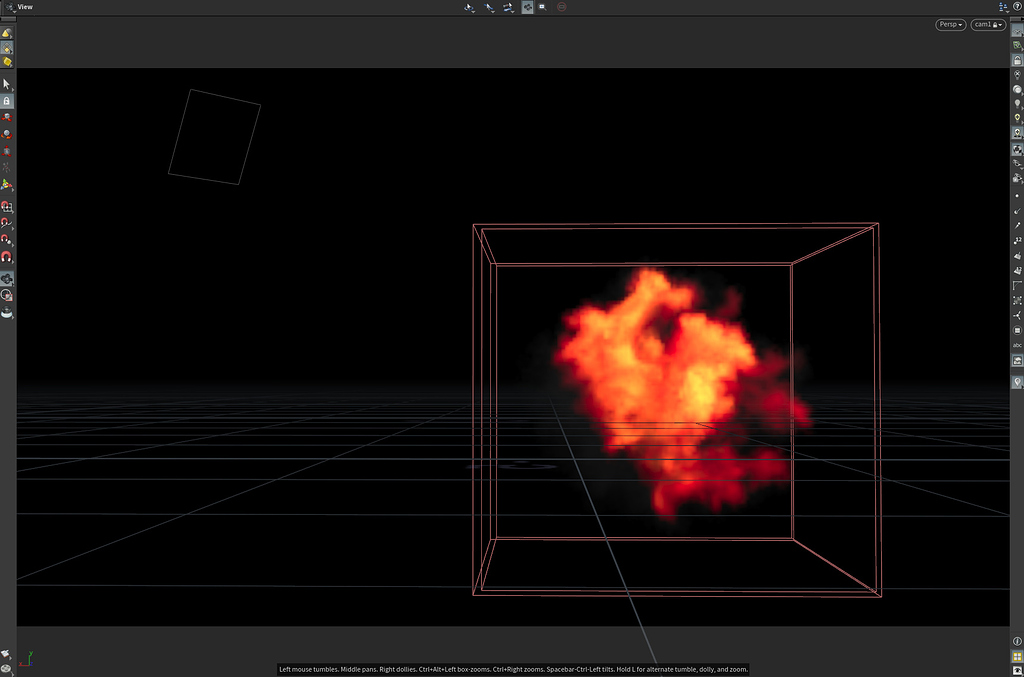Toggle the secure selection lock in the left toolbar

tap(6, 99)
